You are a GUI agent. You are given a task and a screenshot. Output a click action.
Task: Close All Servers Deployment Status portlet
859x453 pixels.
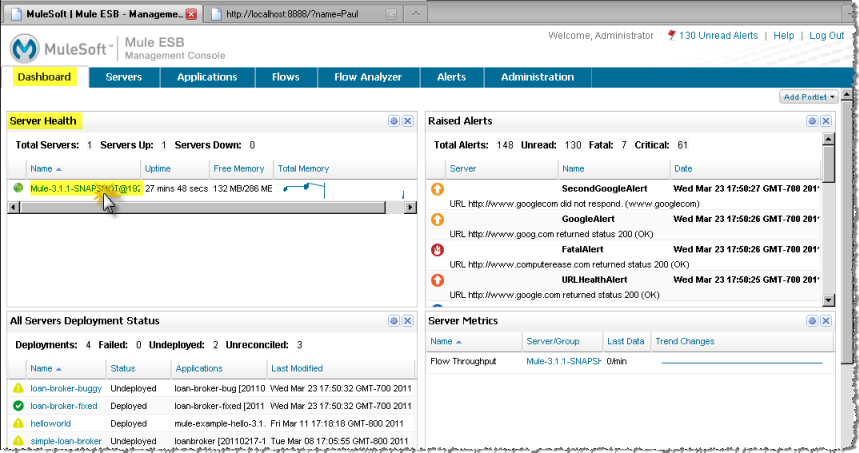click(408, 320)
